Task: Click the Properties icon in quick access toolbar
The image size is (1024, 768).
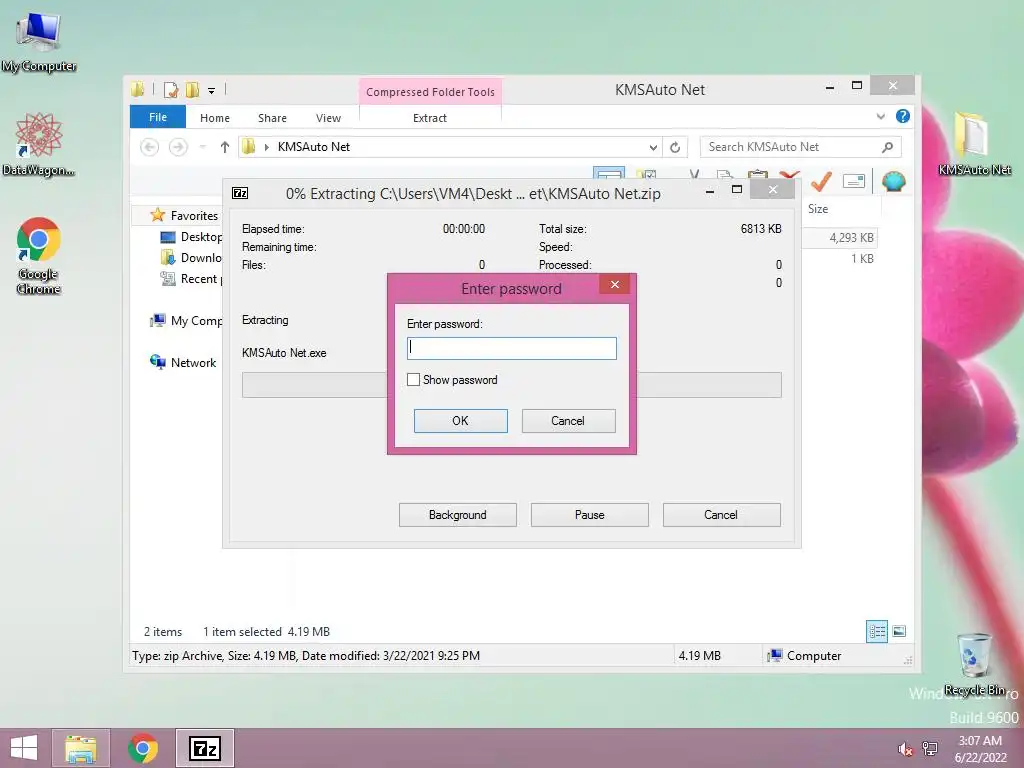Action: coord(171,89)
